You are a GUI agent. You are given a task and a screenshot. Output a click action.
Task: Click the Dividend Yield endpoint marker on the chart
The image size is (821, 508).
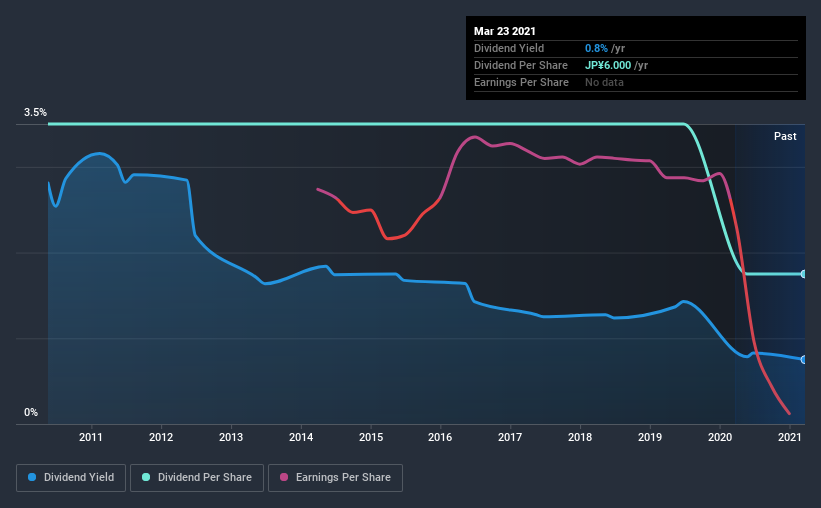point(804,360)
